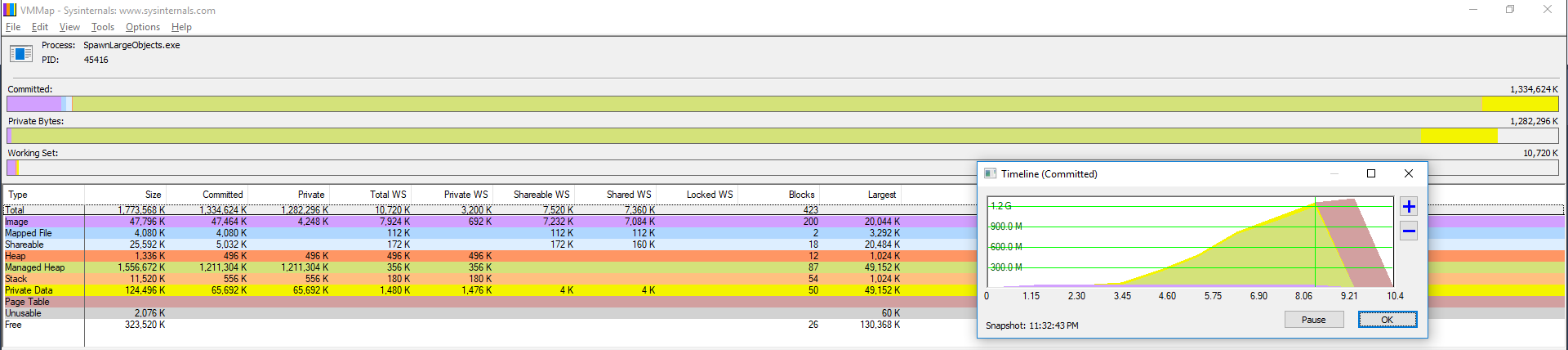Zoom out timeline with minus button

pyautogui.click(x=1409, y=231)
